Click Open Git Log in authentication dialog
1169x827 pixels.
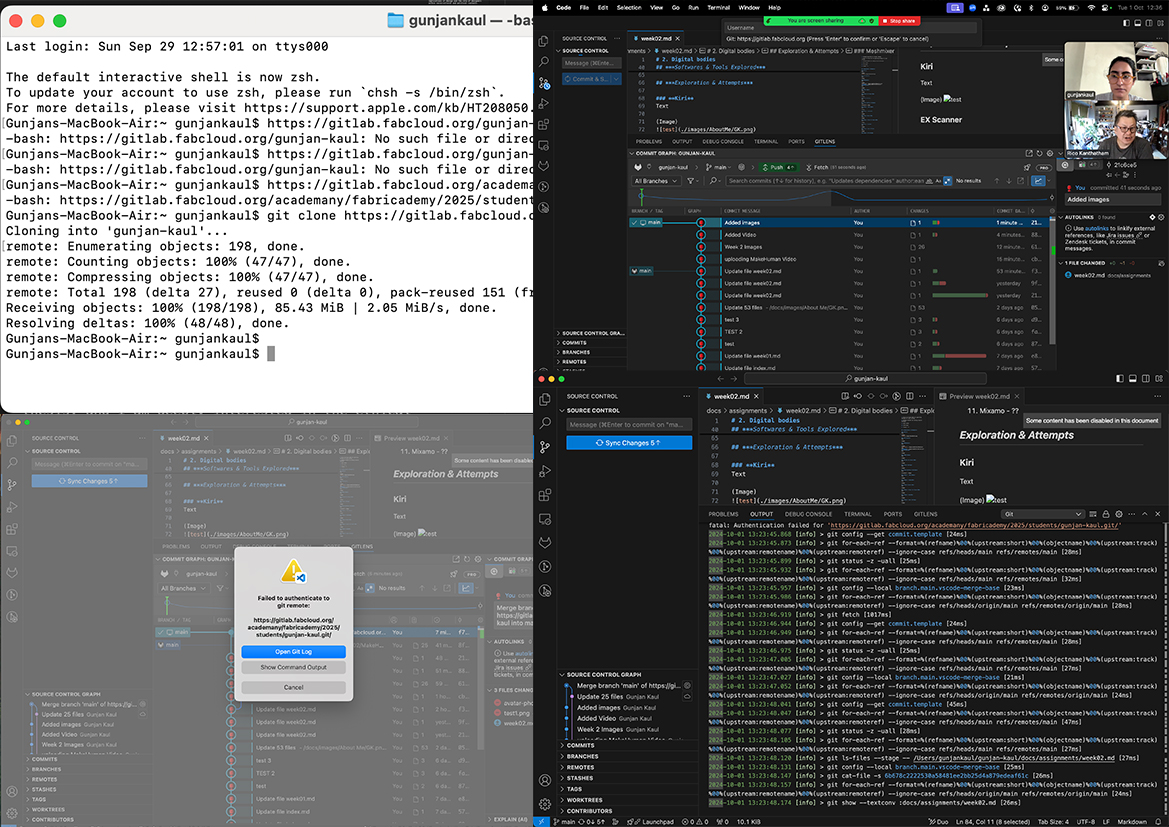294,652
